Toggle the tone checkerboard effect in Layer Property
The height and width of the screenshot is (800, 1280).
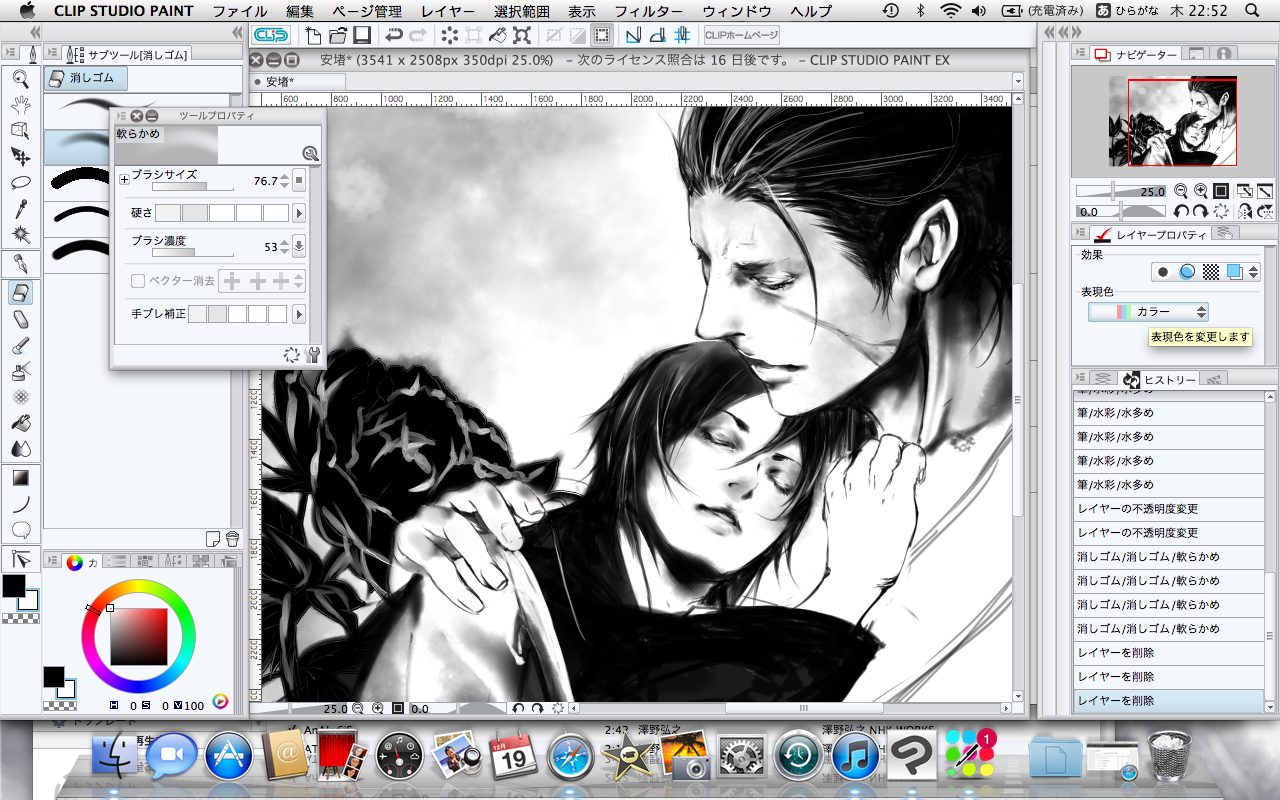click(1211, 272)
